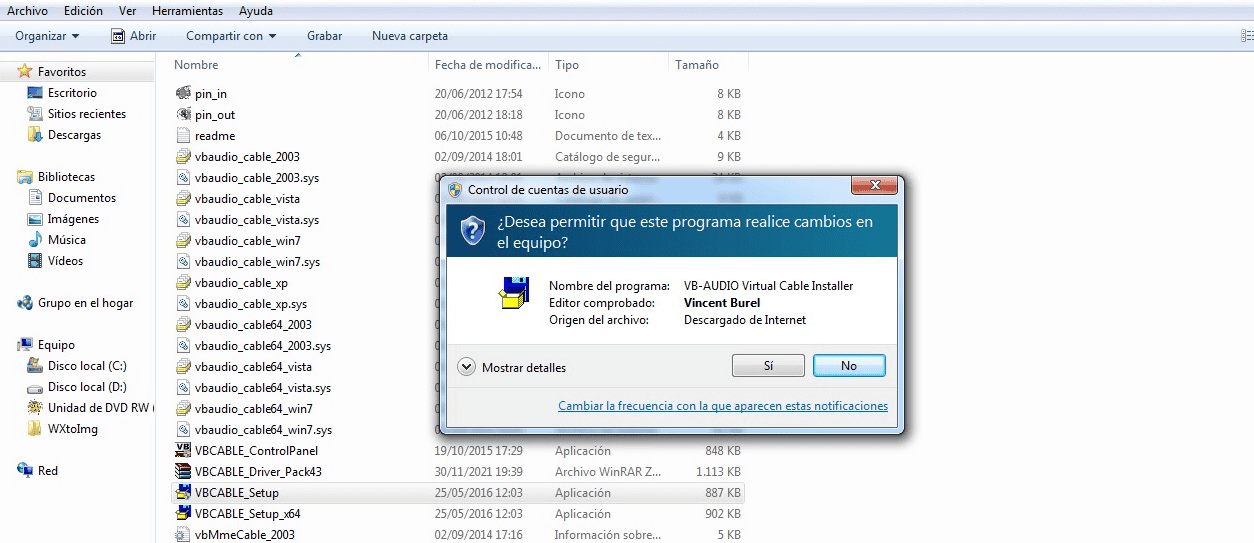Open the Edición menu

[83, 11]
